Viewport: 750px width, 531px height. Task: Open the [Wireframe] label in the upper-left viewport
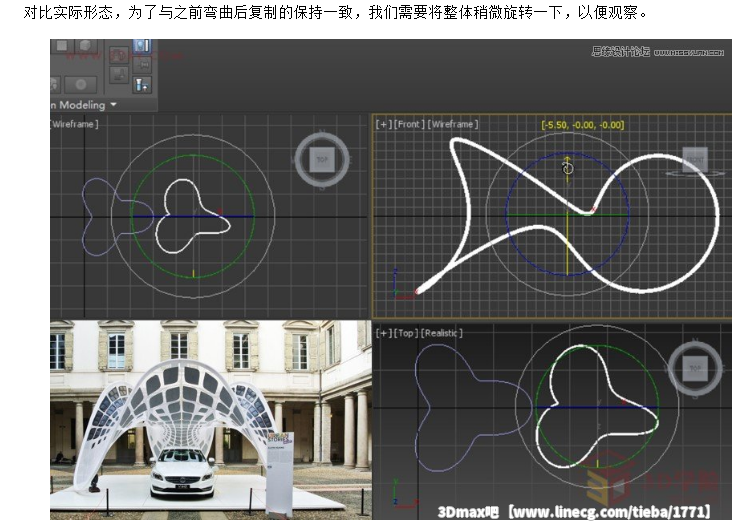pyautogui.click(x=74, y=124)
